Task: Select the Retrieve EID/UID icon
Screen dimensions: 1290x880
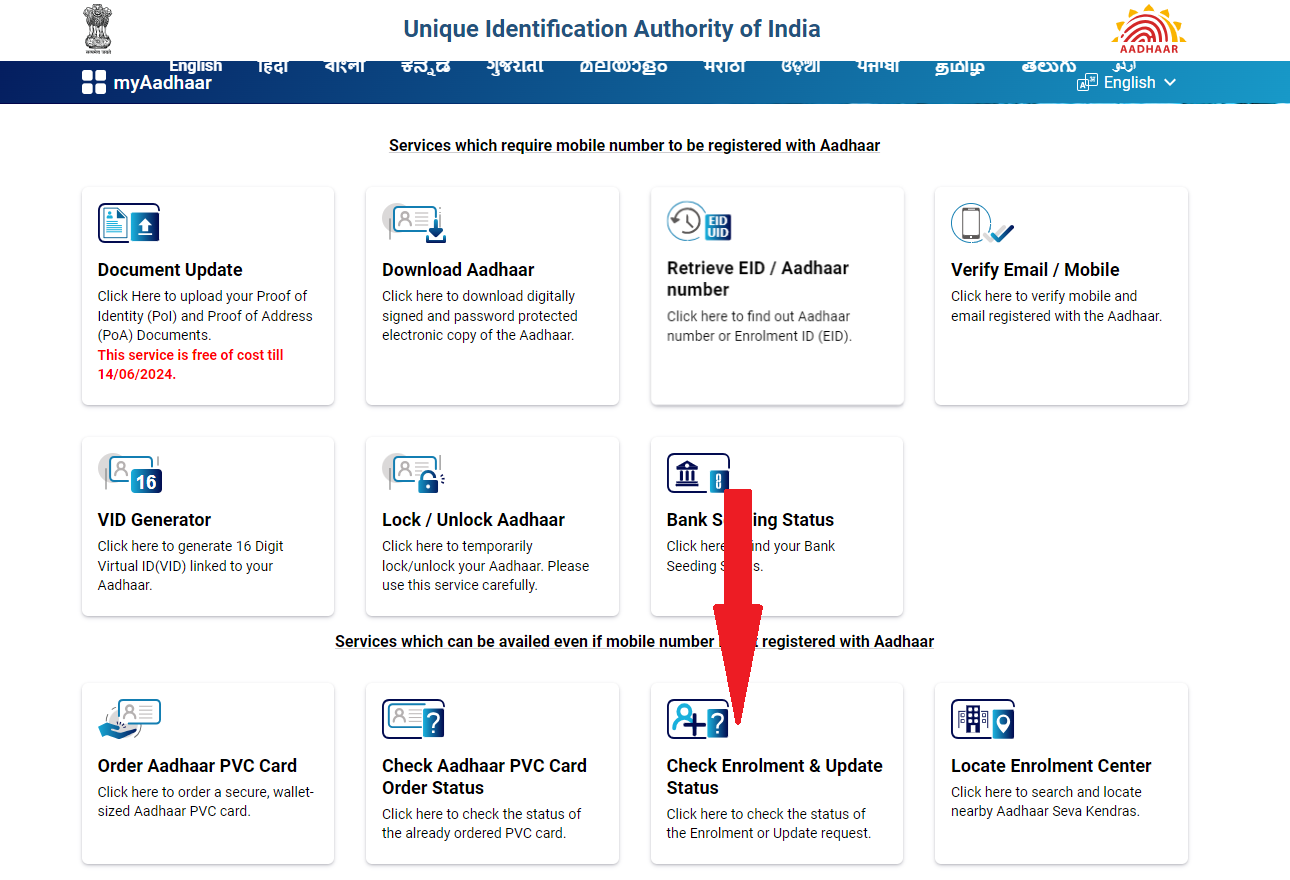Action: (x=697, y=222)
